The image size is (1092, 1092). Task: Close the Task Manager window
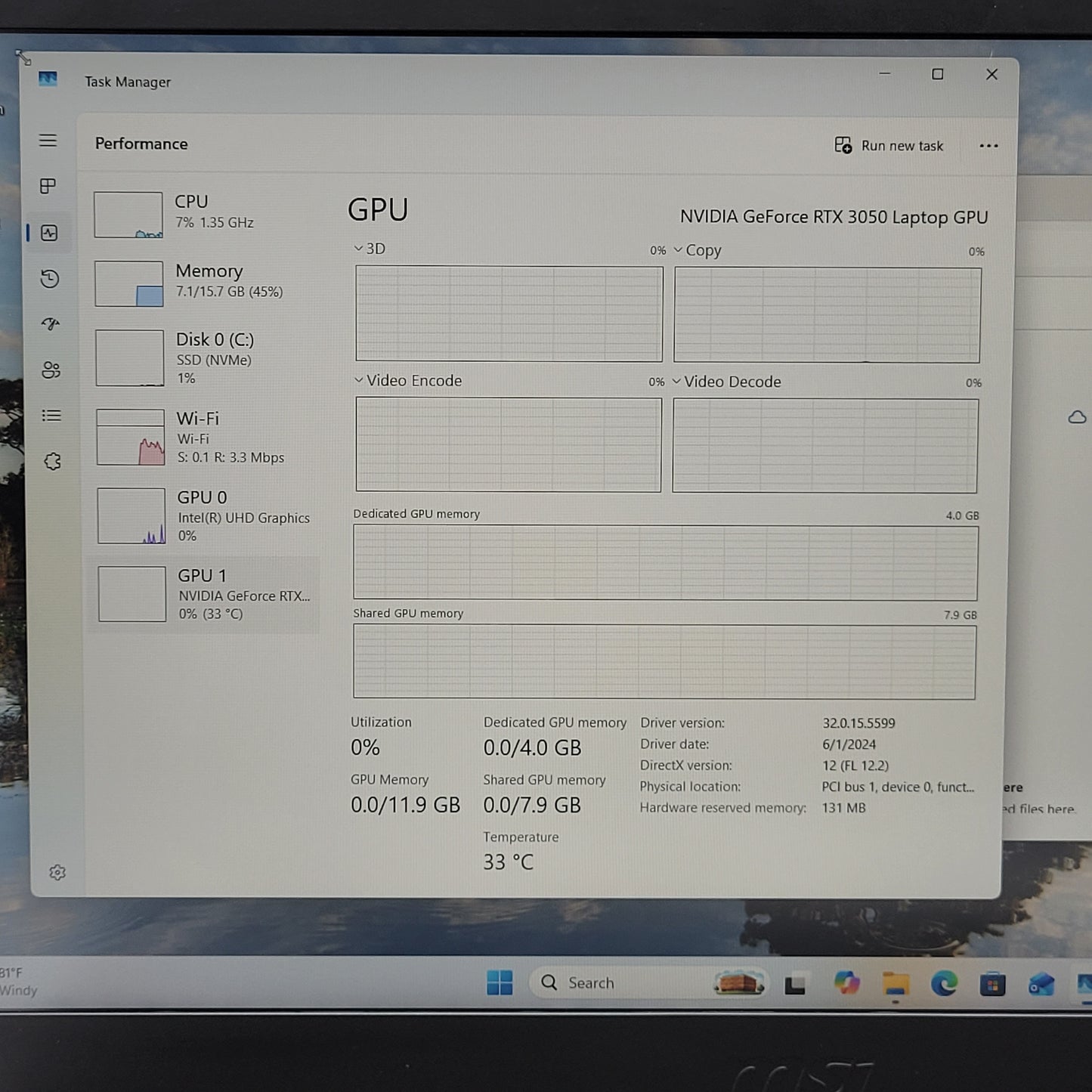[992, 74]
